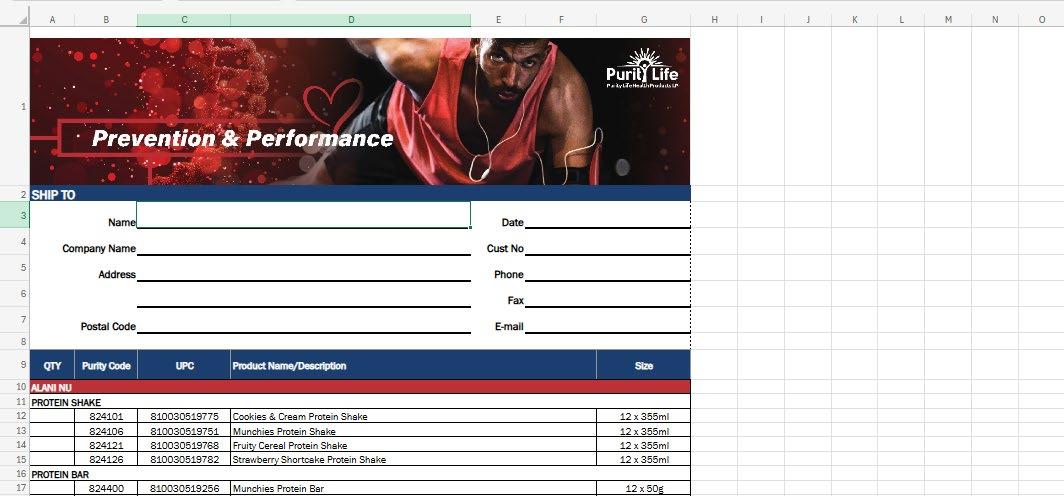Select column G header

643,20
